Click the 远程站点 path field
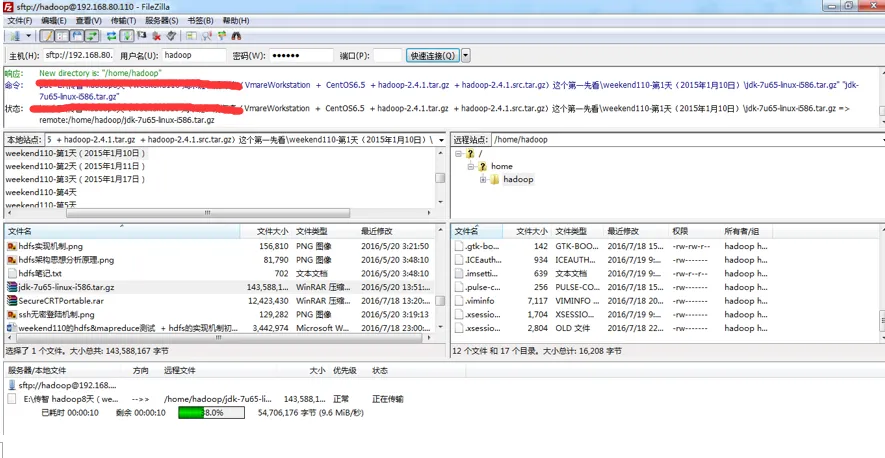The image size is (885, 458). [x=687, y=139]
